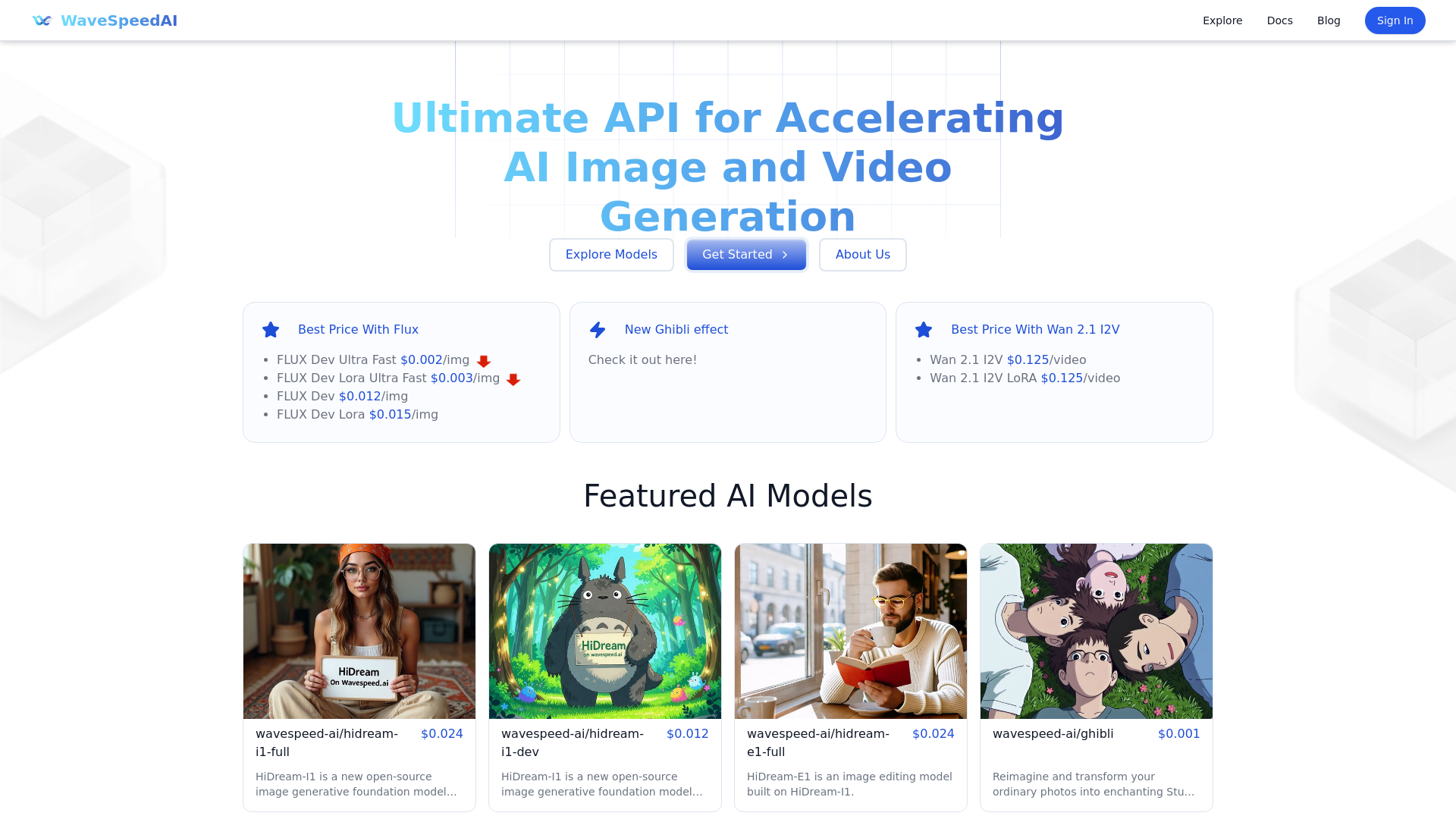Image resolution: width=1456 pixels, height=819 pixels.
Task: Click the red down arrow next to FLUX Dev Lora Ultra Fast
Action: (513, 379)
